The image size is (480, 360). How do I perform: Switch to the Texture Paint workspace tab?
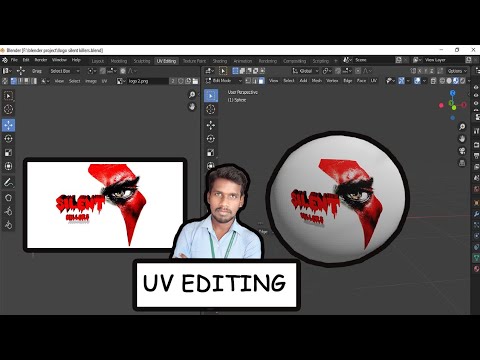coord(194,61)
